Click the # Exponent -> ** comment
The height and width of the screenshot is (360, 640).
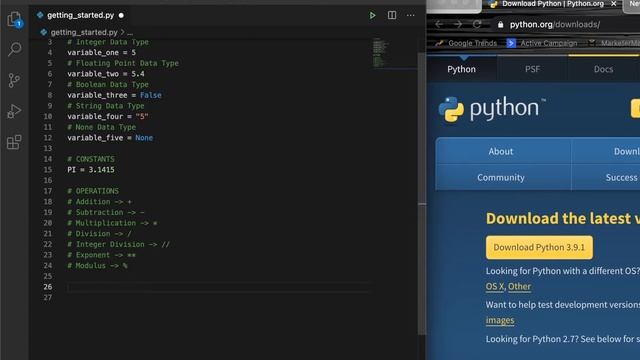(101, 255)
